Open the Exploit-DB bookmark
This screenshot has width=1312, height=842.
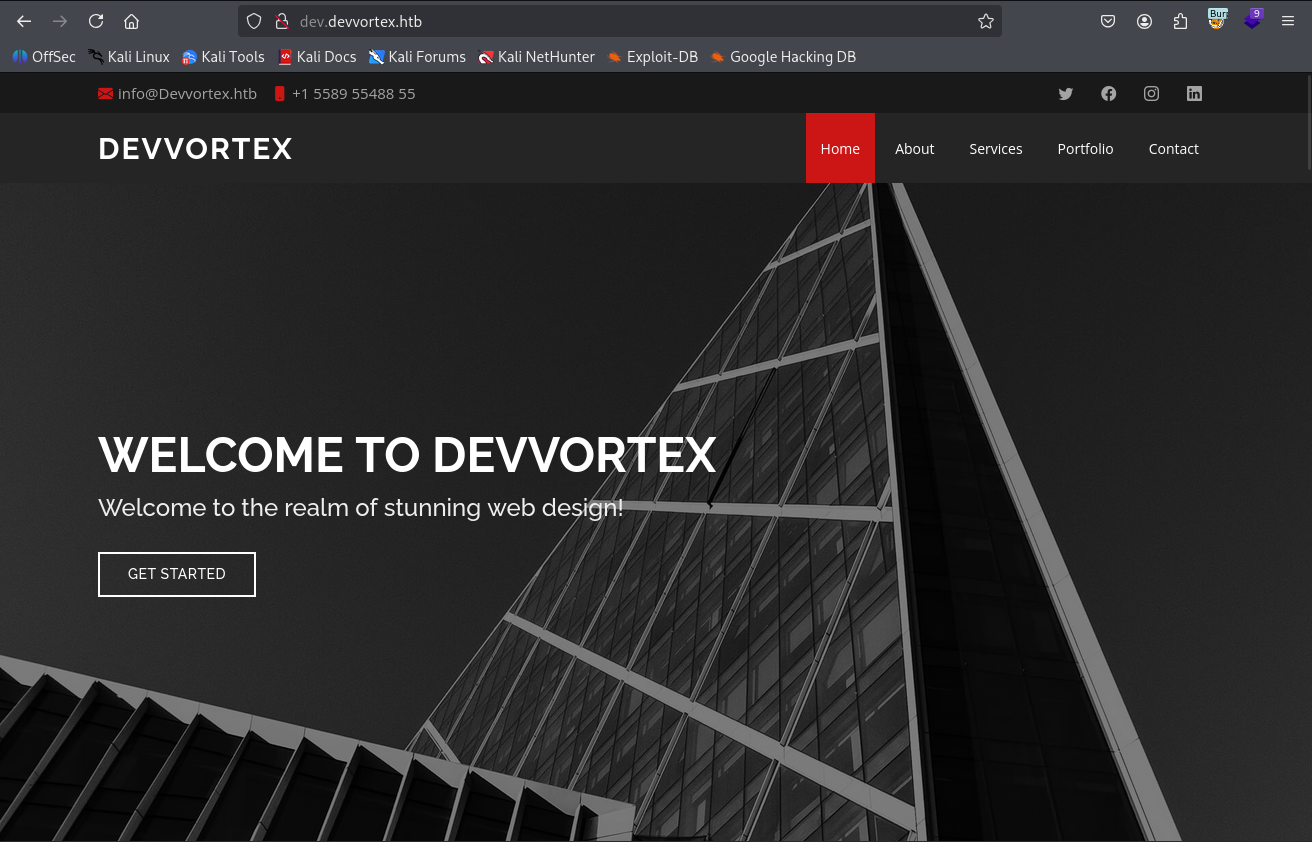pyautogui.click(x=652, y=57)
